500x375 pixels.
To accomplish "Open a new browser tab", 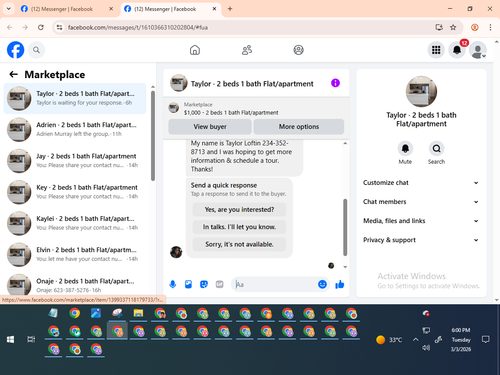I will tap(230, 9).
